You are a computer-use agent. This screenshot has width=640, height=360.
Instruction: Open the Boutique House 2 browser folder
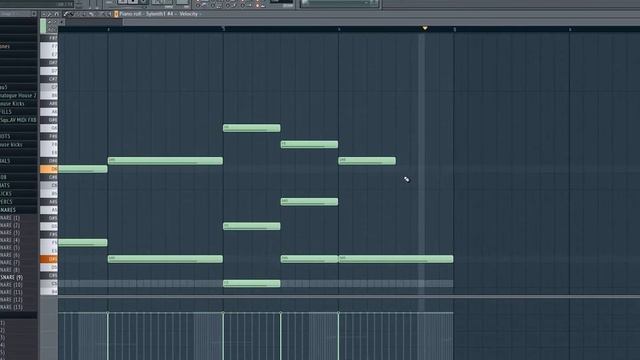(18, 96)
